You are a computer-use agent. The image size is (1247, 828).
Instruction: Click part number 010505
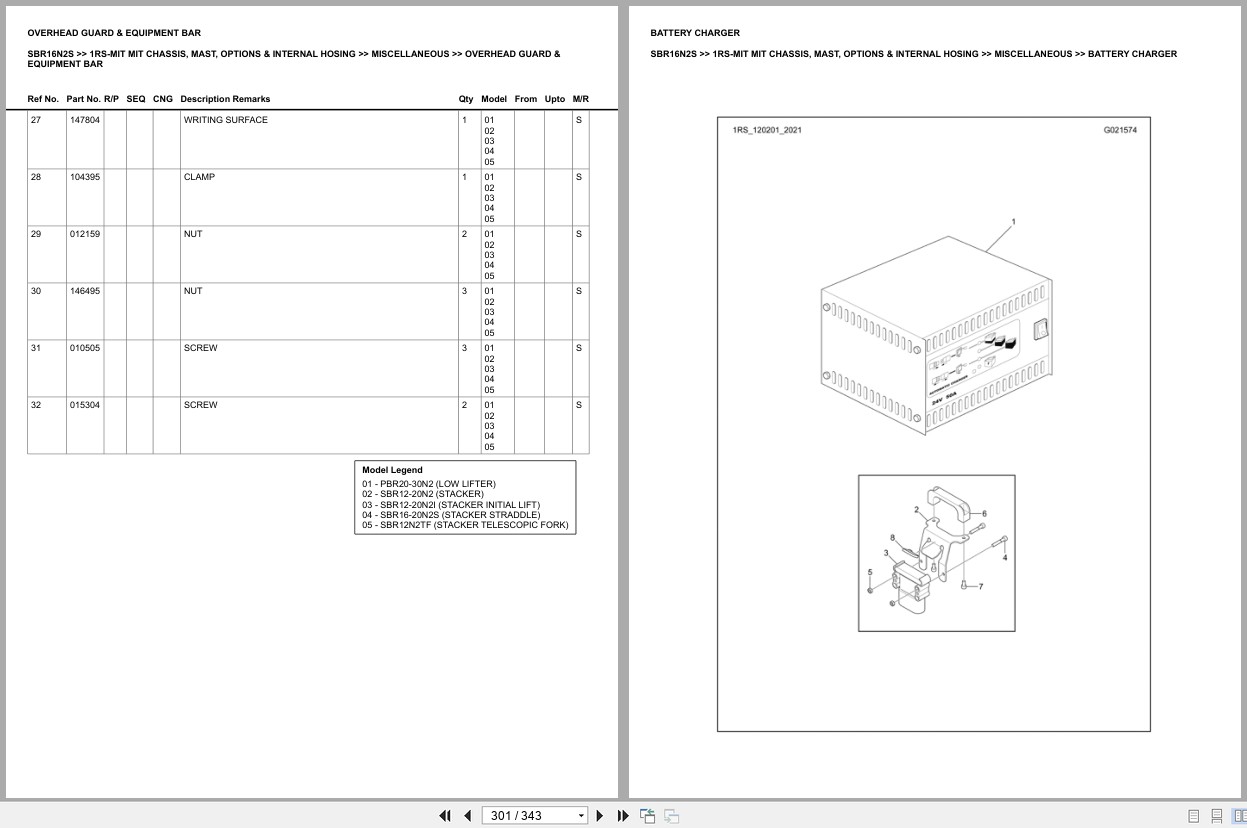pyautogui.click(x=84, y=348)
